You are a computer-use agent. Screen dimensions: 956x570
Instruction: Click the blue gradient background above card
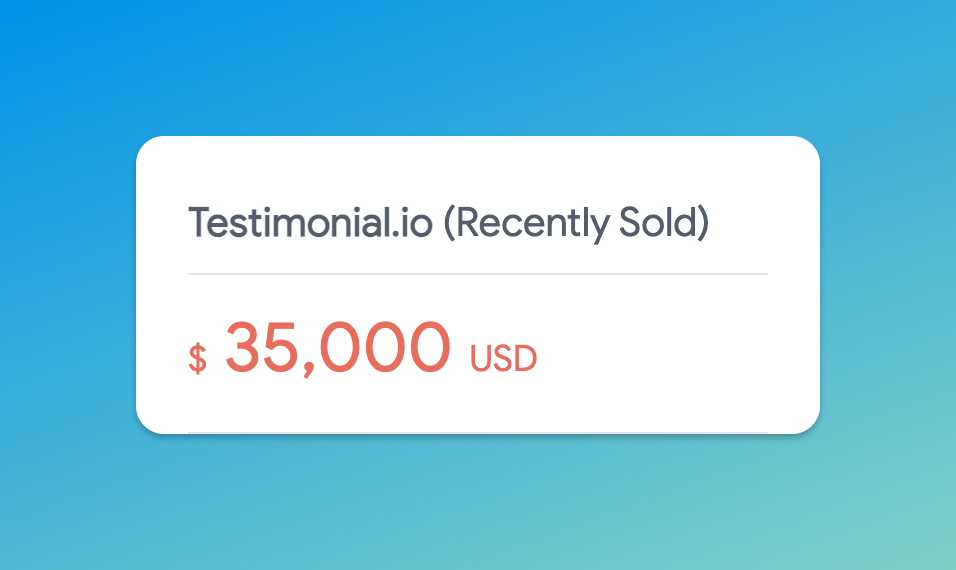(478, 67)
